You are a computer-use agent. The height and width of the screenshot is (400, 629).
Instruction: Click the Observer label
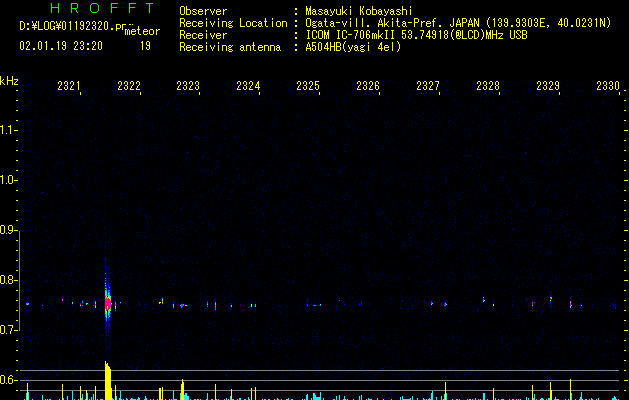[203, 11]
